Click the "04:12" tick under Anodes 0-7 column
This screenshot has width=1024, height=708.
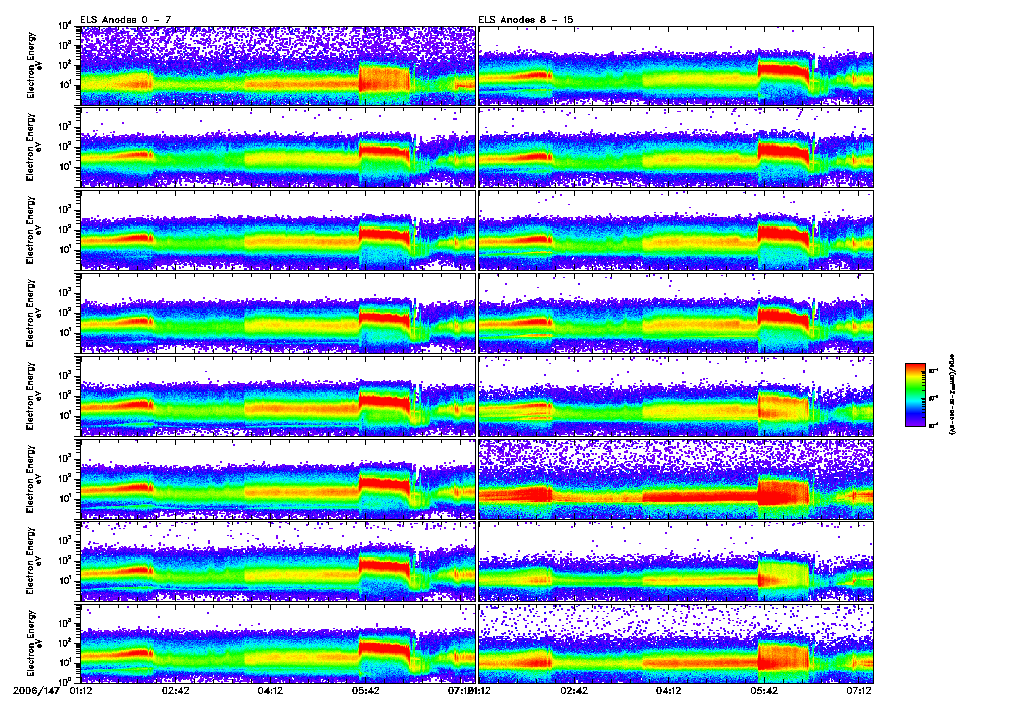coord(270,690)
